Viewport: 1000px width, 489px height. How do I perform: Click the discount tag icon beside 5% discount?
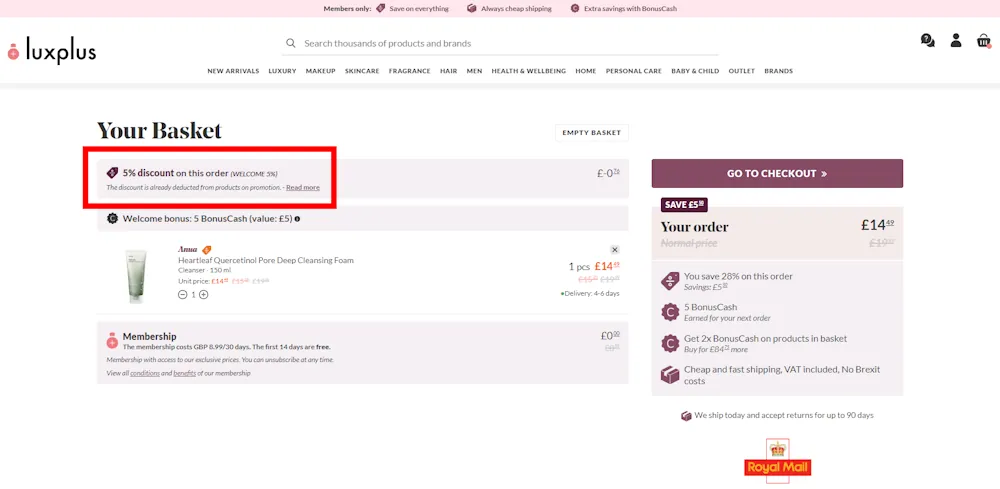pos(112,173)
